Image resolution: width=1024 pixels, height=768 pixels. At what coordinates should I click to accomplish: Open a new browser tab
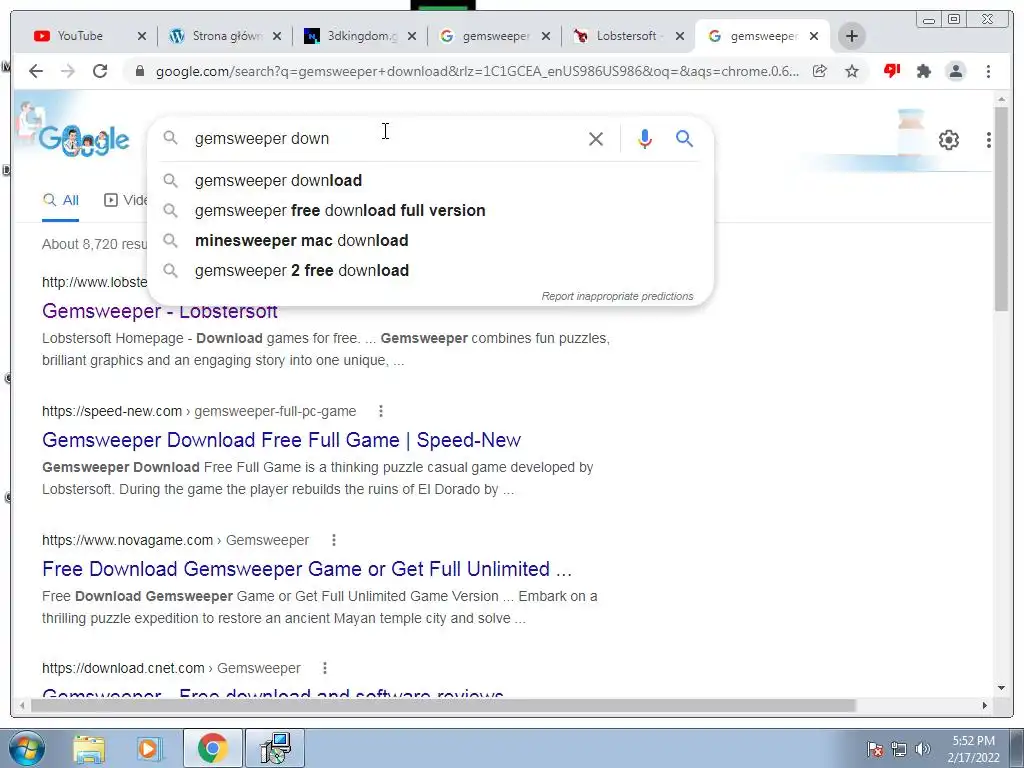[852, 36]
